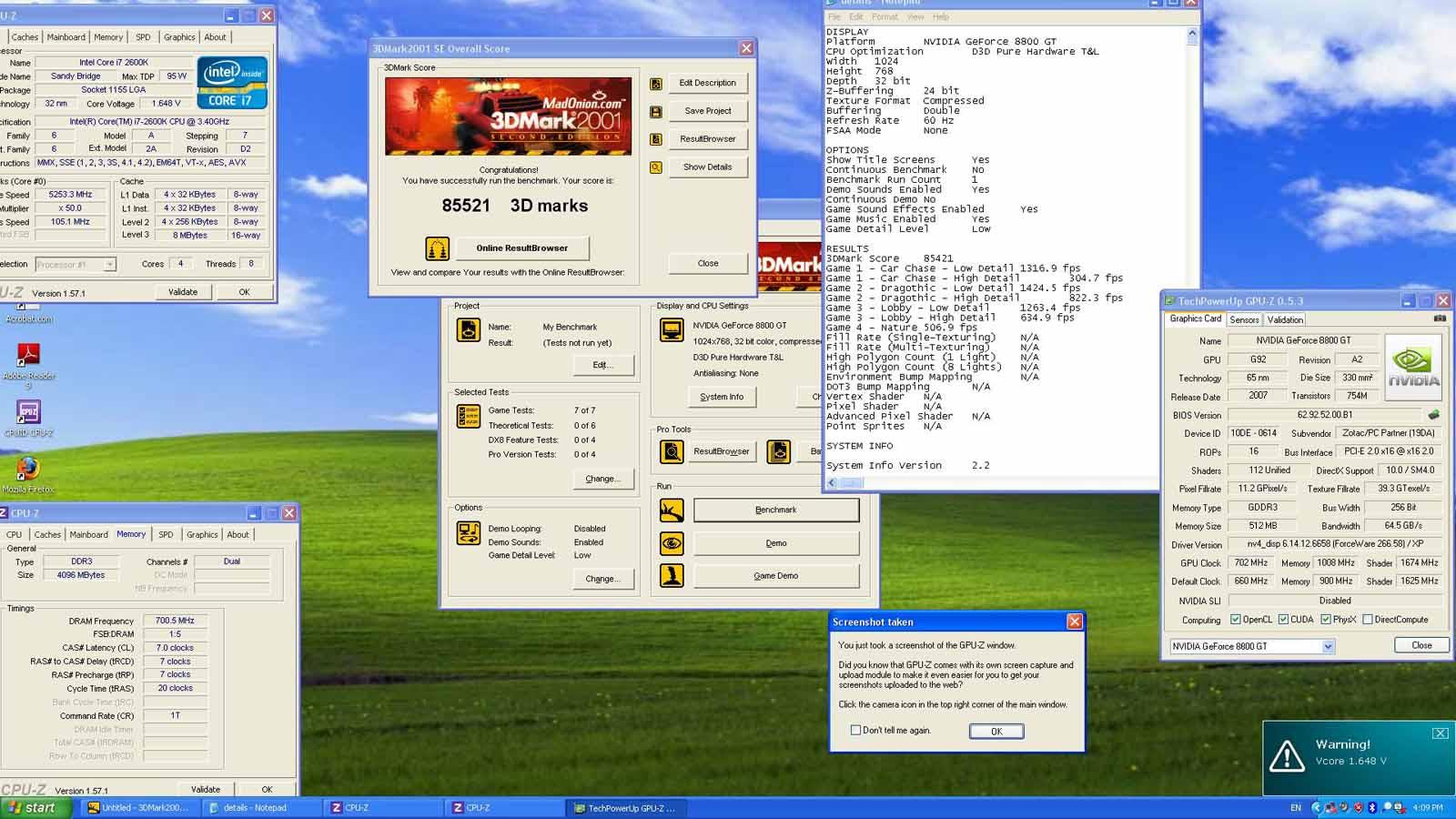Click the Show Details magnifier icon
The image size is (1456, 819).
[656, 167]
